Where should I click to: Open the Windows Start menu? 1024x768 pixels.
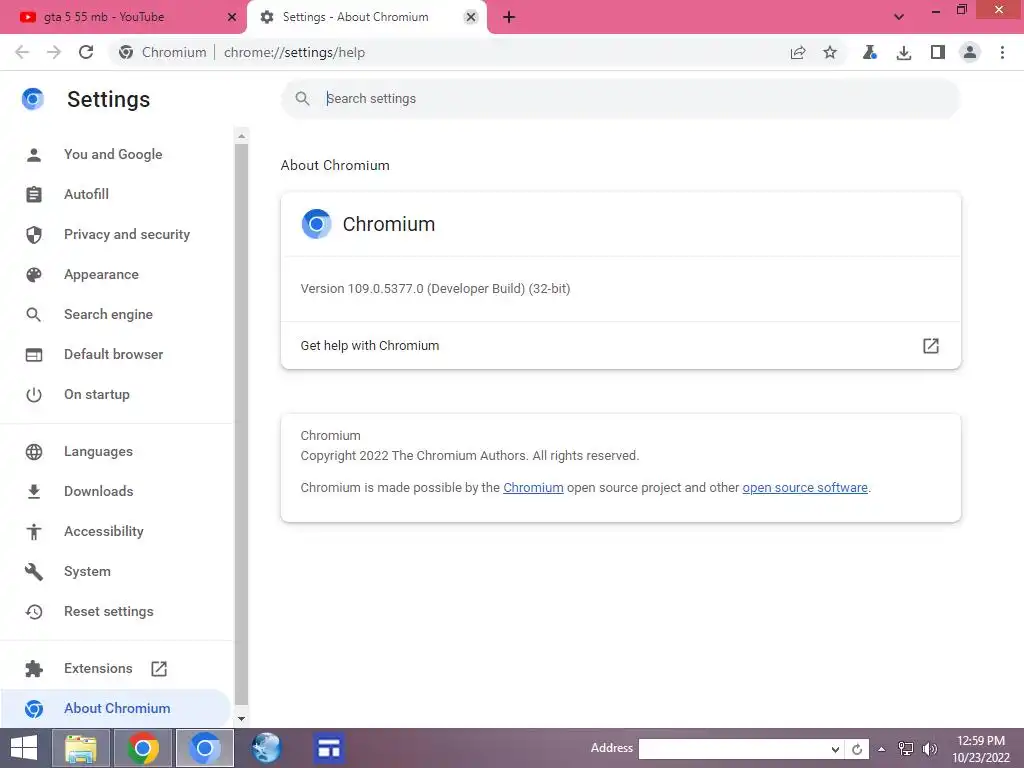(24, 748)
